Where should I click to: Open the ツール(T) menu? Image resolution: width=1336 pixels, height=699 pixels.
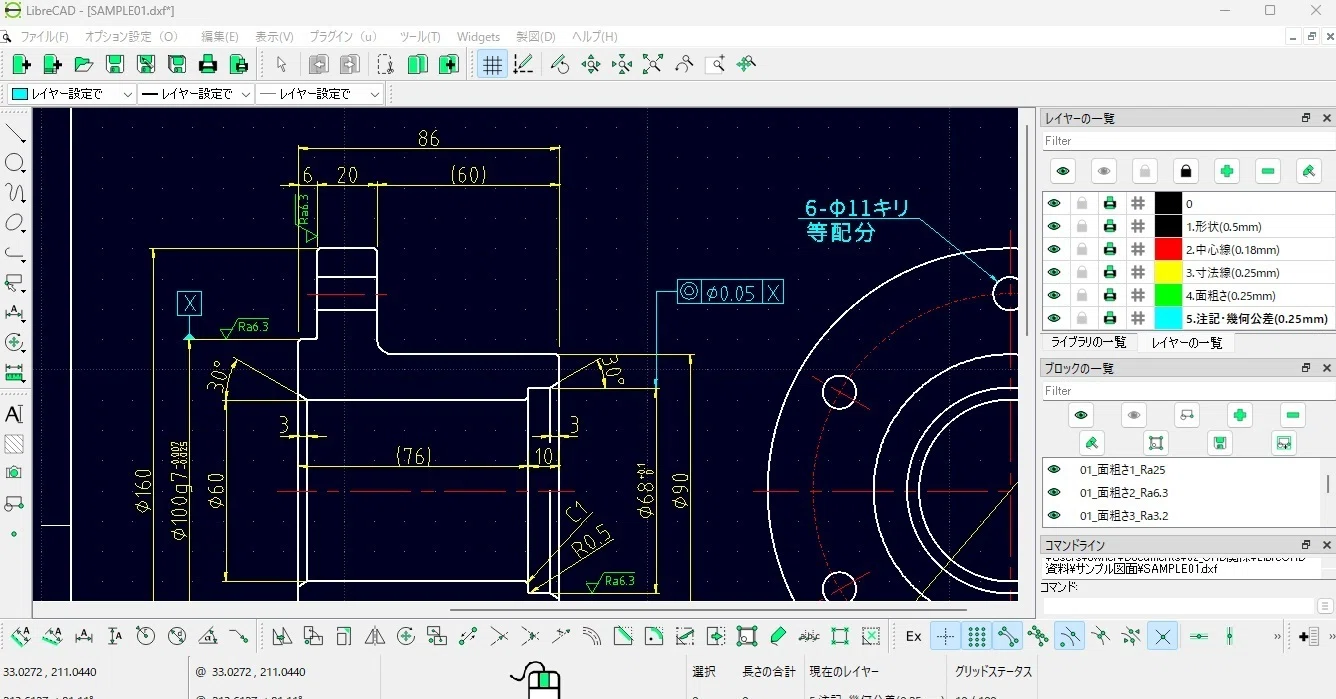coord(420,37)
